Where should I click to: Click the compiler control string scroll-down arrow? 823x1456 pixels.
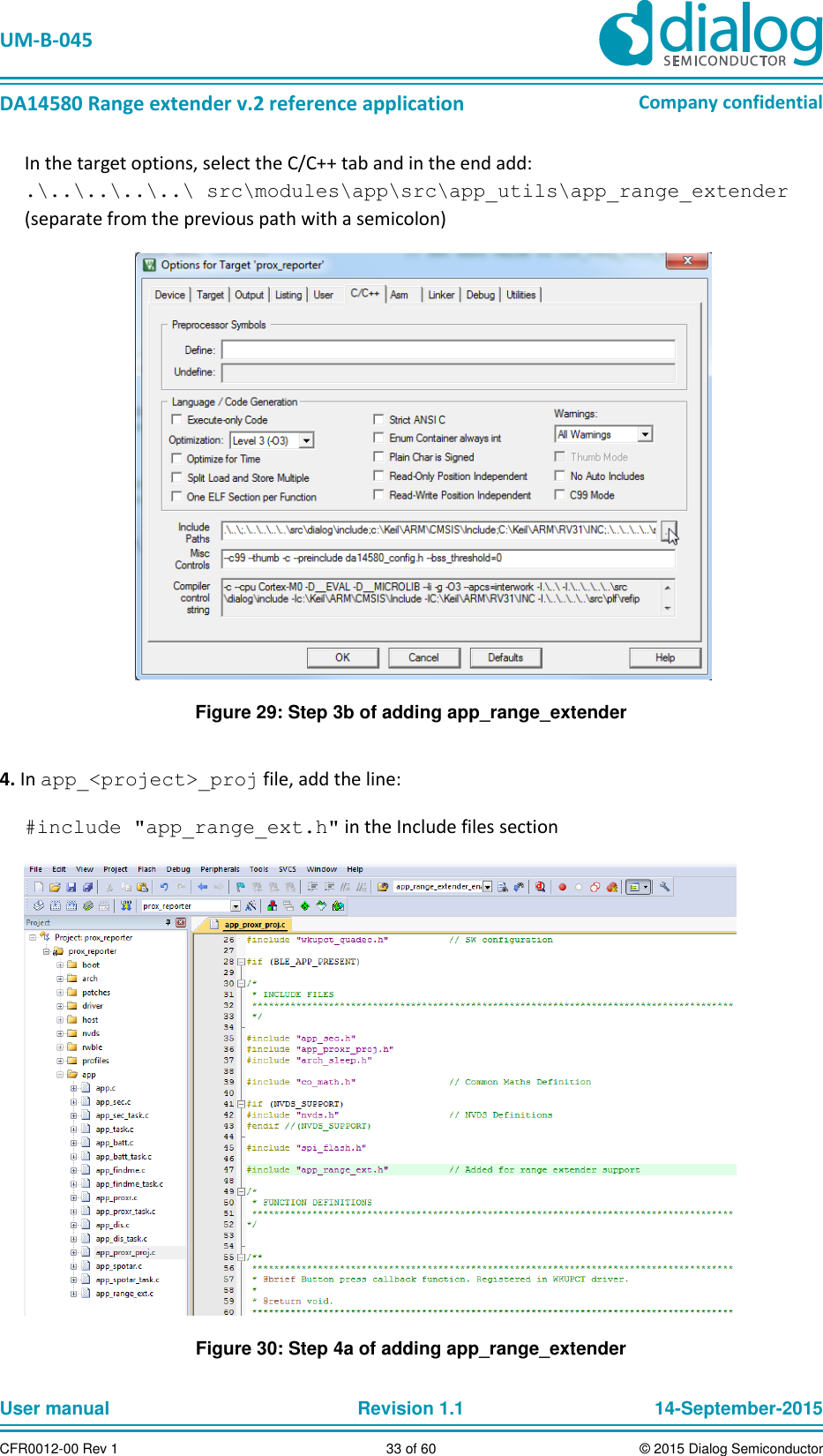pos(668,608)
